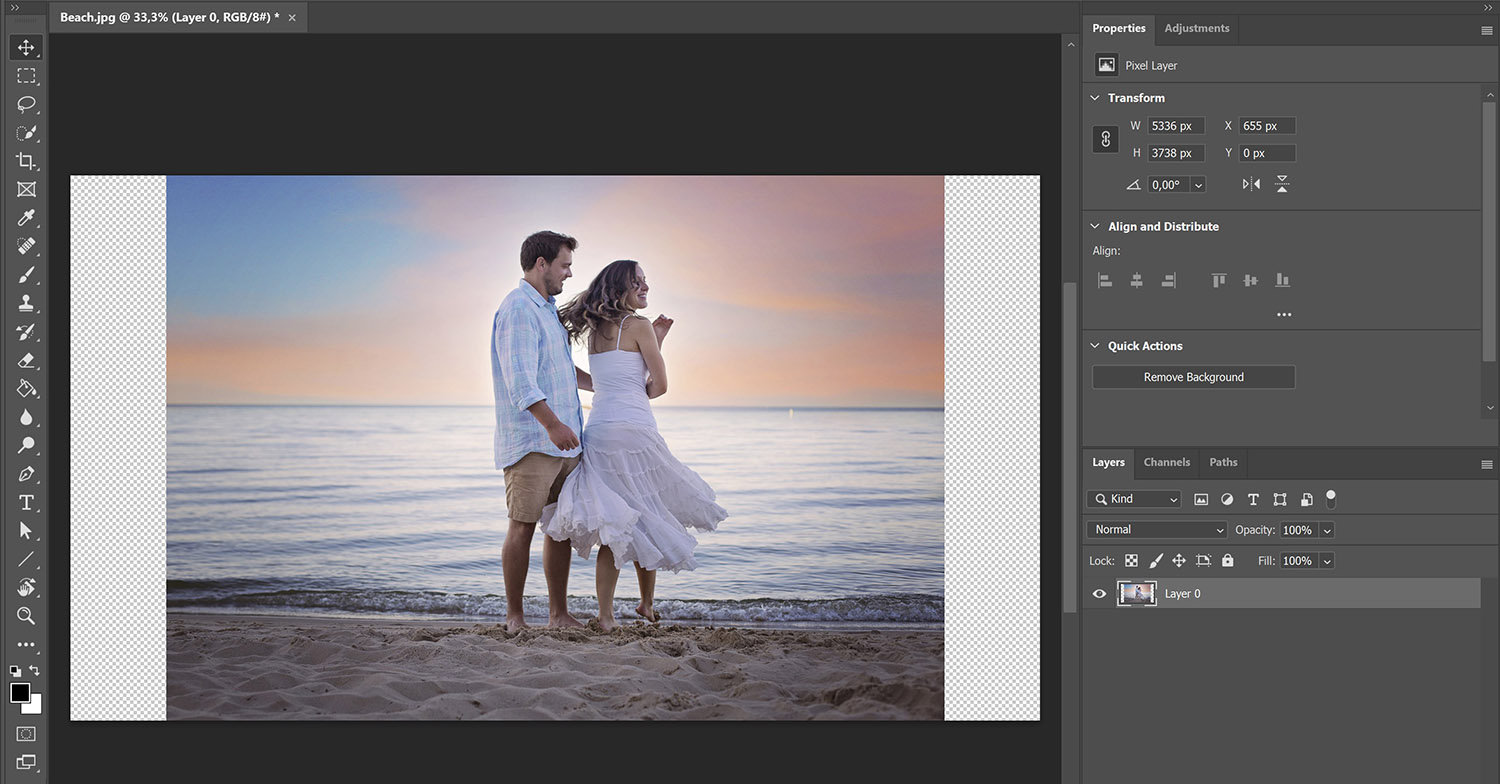Select the Move tool
Viewport: 1500px width, 784px height.
pyautogui.click(x=26, y=48)
